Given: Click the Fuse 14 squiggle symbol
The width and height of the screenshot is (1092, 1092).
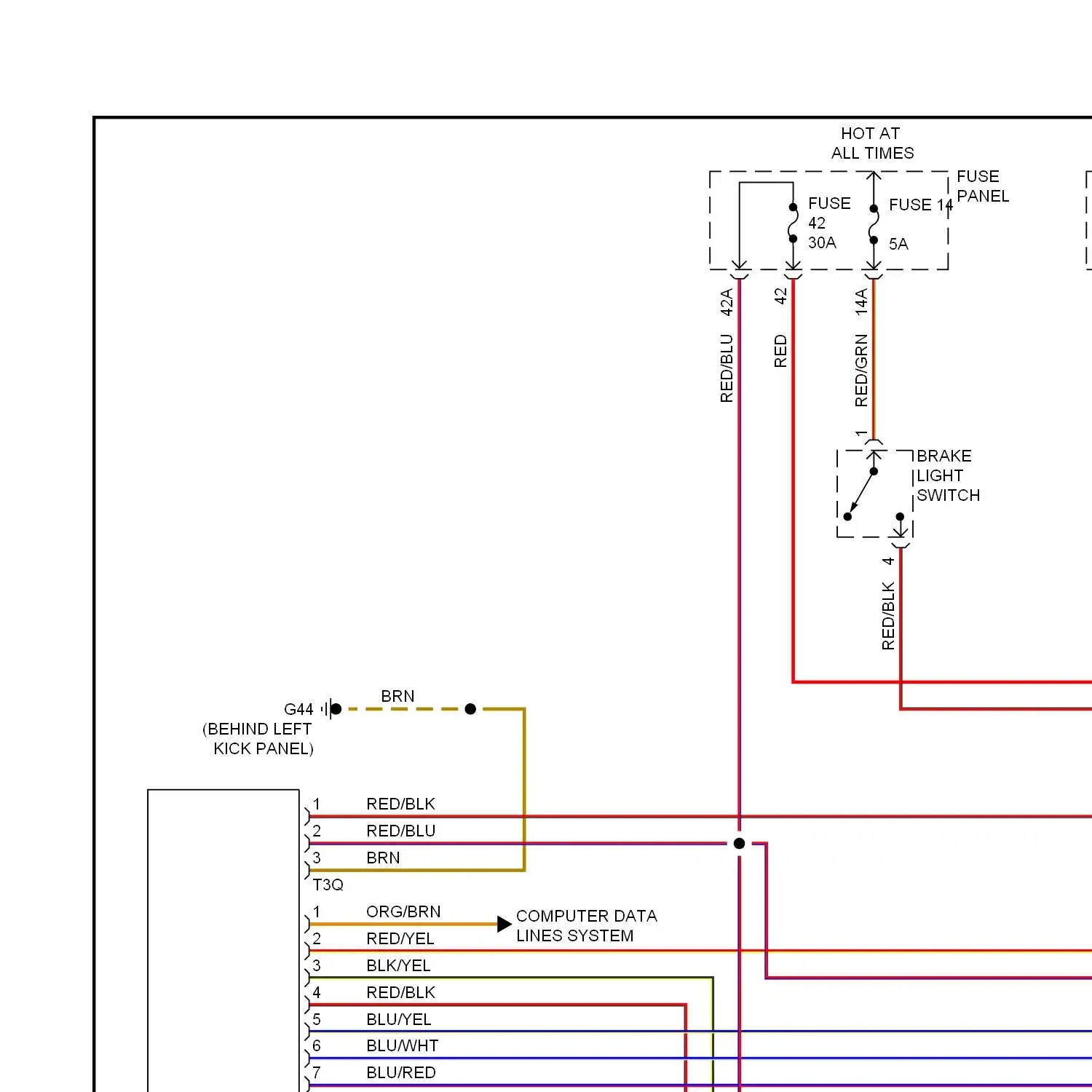Looking at the screenshot, I should (x=874, y=224).
